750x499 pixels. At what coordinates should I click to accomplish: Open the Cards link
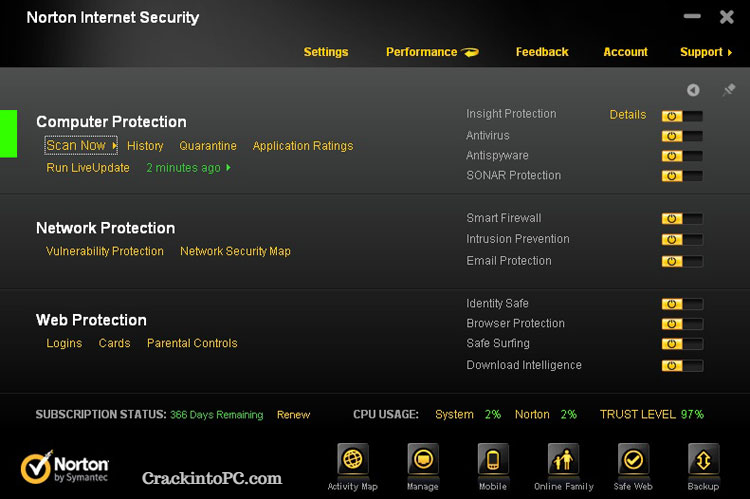[x=114, y=343]
